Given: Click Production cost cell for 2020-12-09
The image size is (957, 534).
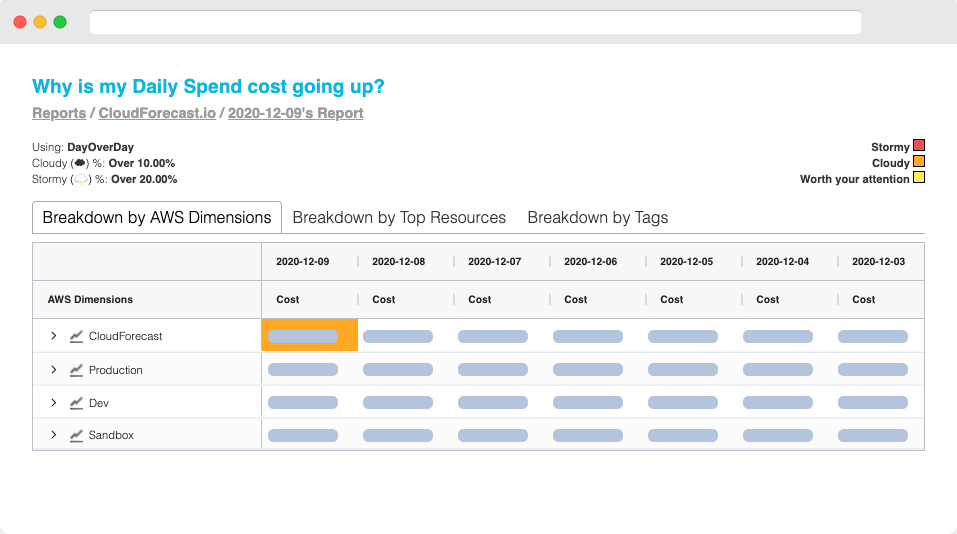Looking at the screenshot, I should [303, 369].
